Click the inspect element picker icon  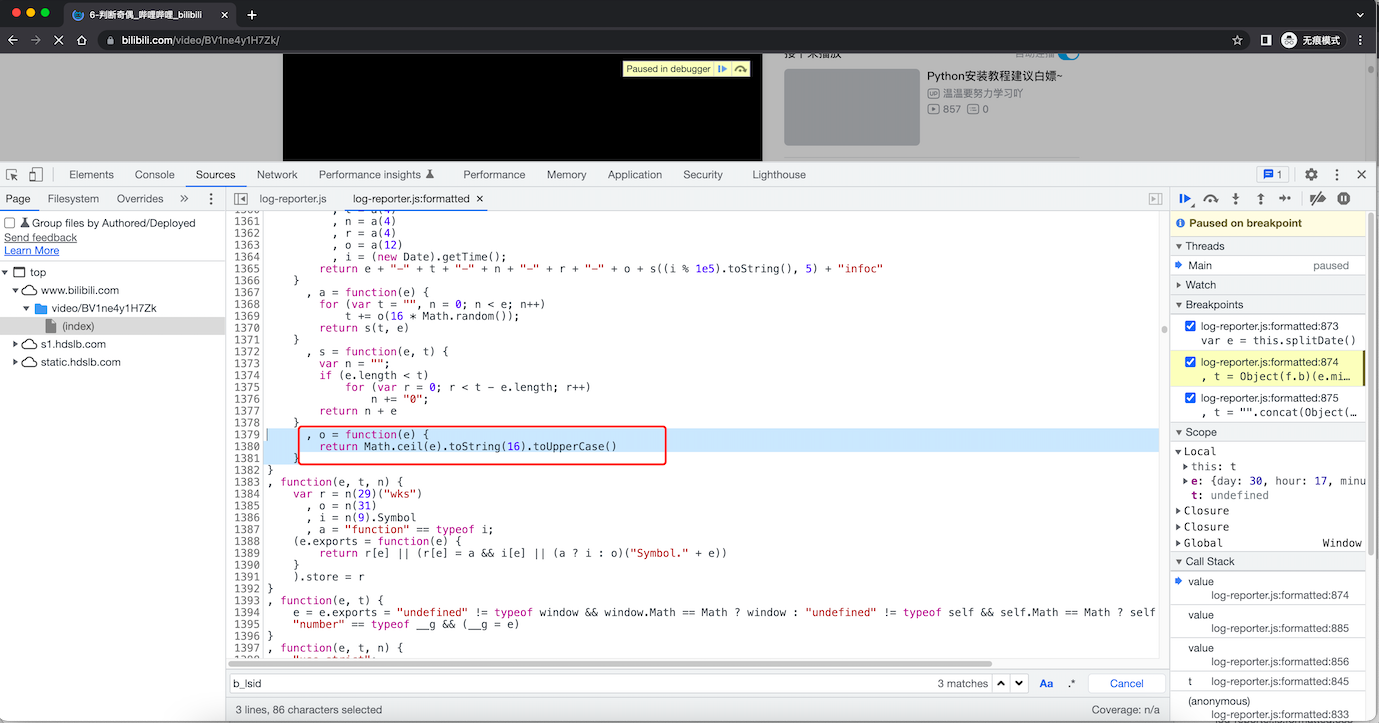tap(12, 174)
